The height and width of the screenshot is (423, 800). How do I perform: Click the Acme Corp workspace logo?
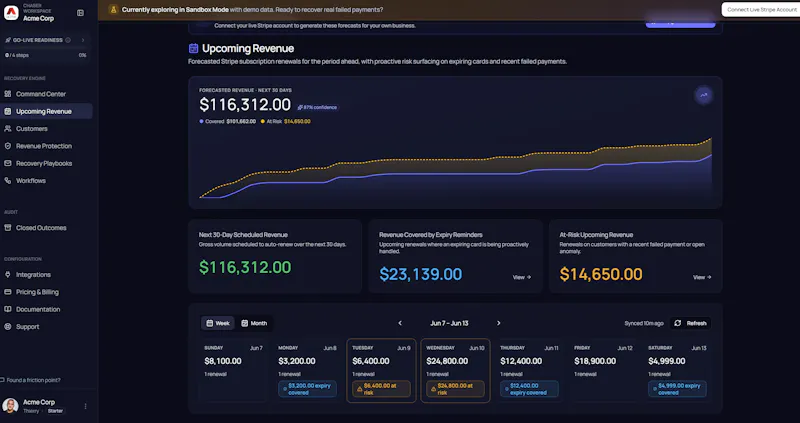click(11, 13)
